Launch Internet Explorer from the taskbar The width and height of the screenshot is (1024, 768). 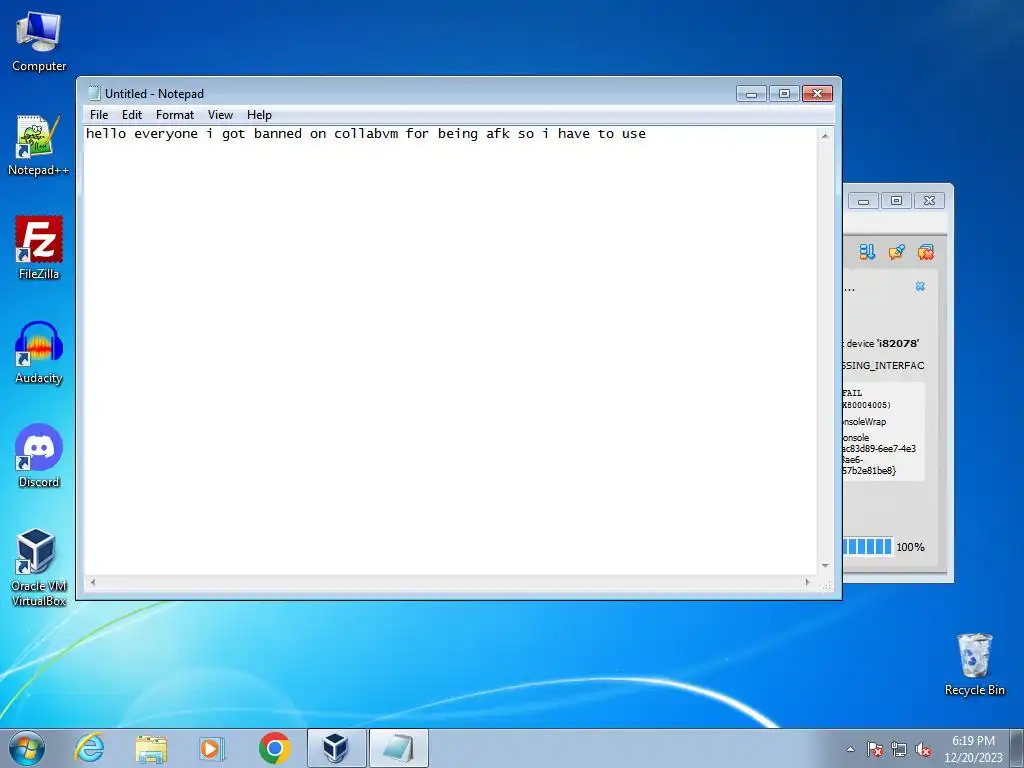click(89, 748)
